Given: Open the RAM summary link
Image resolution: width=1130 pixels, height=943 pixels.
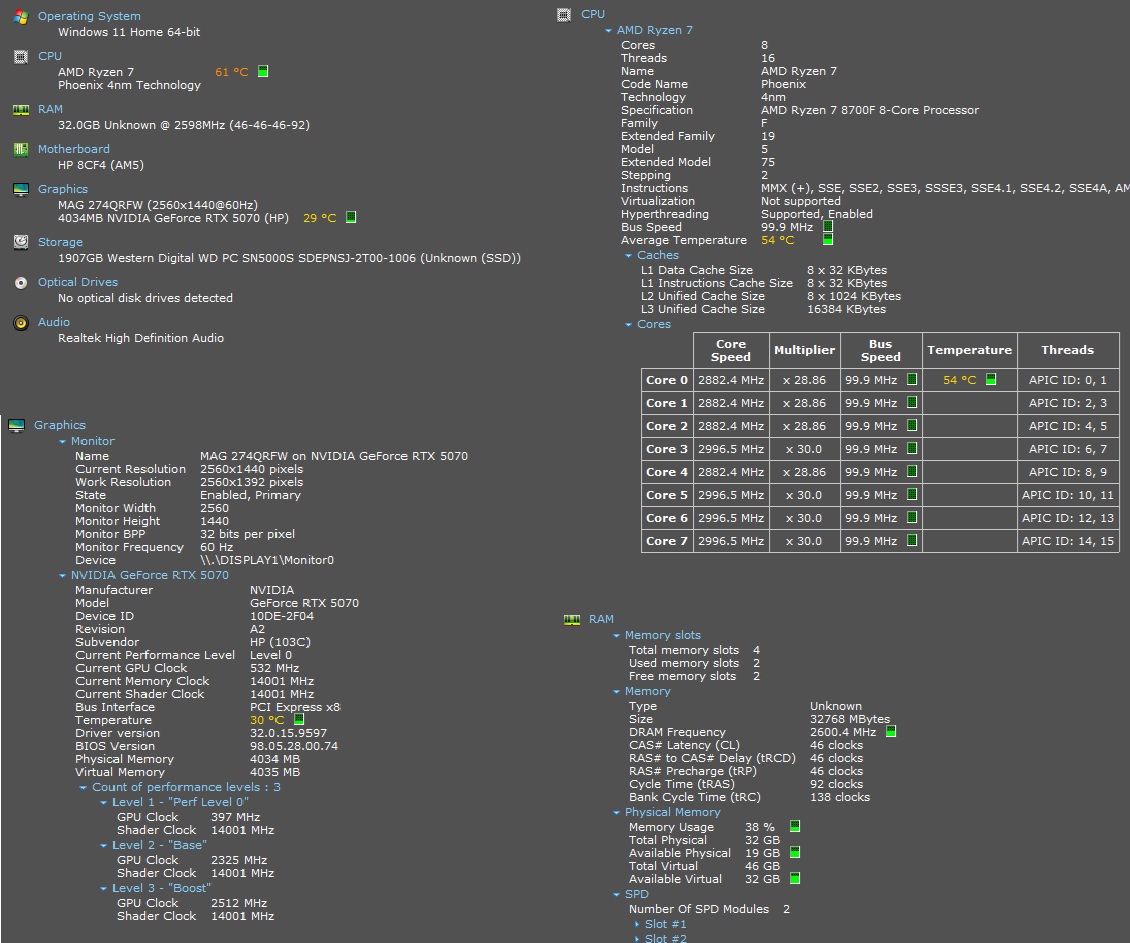Looking at the screenshot, I should [50, 109].
